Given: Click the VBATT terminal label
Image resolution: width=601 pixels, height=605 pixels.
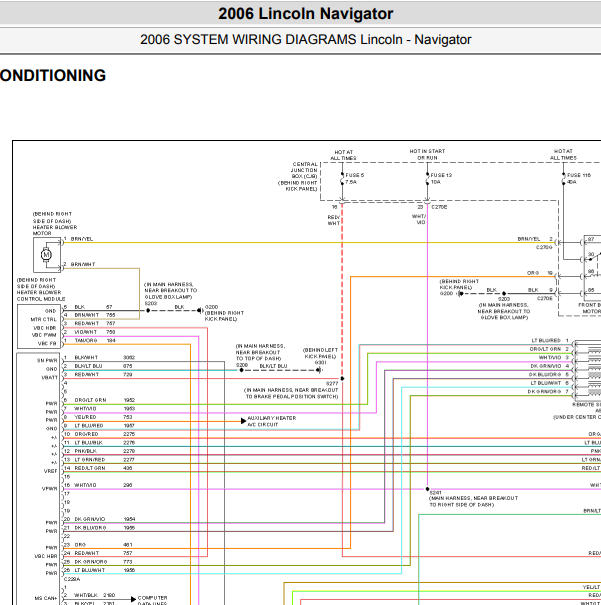Looking at the screenshot, I should click(x=49, y=377).
